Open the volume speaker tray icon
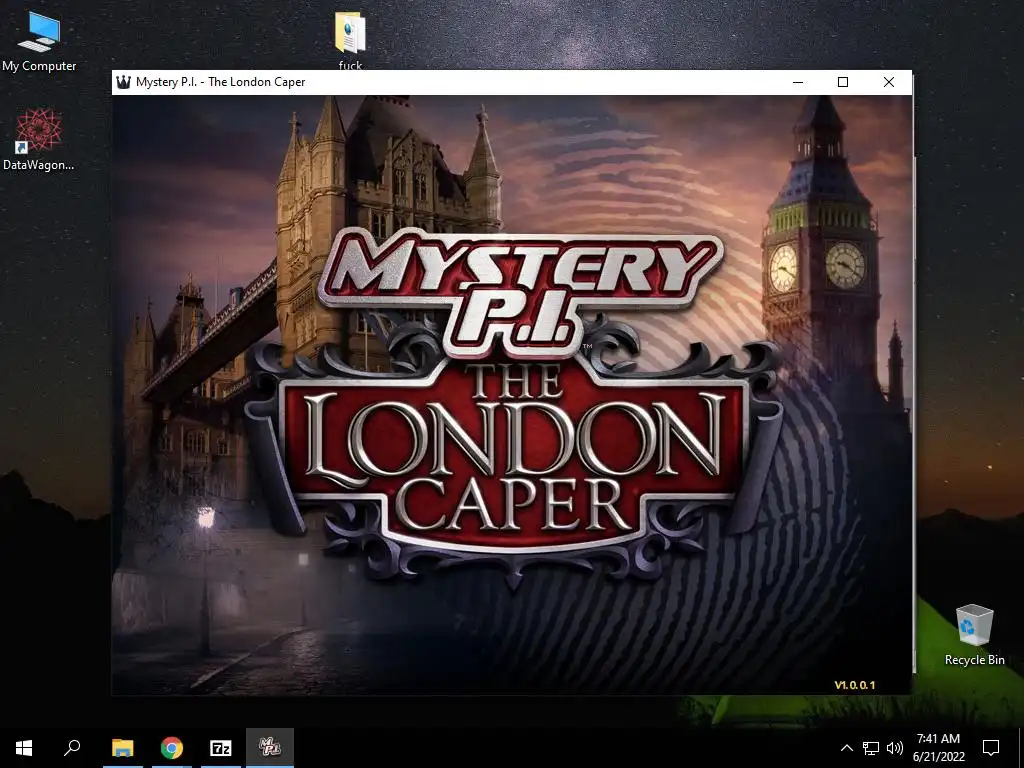The height and width of the screenshot is (768, 1024). [895, 748]
